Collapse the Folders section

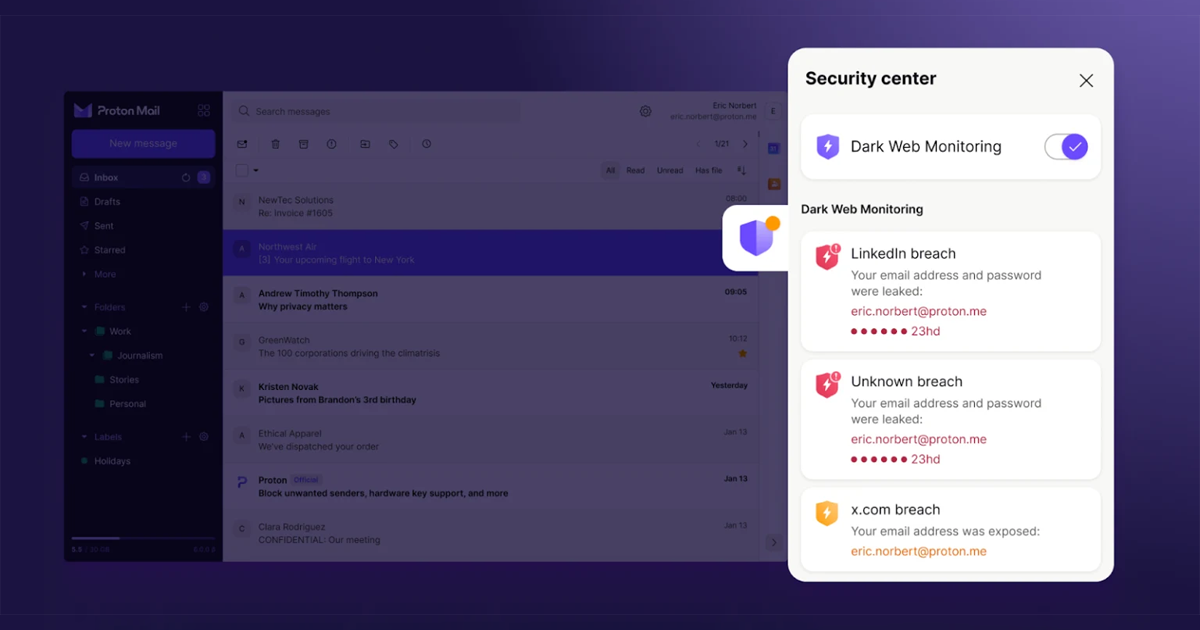click(x=84, y=307)
